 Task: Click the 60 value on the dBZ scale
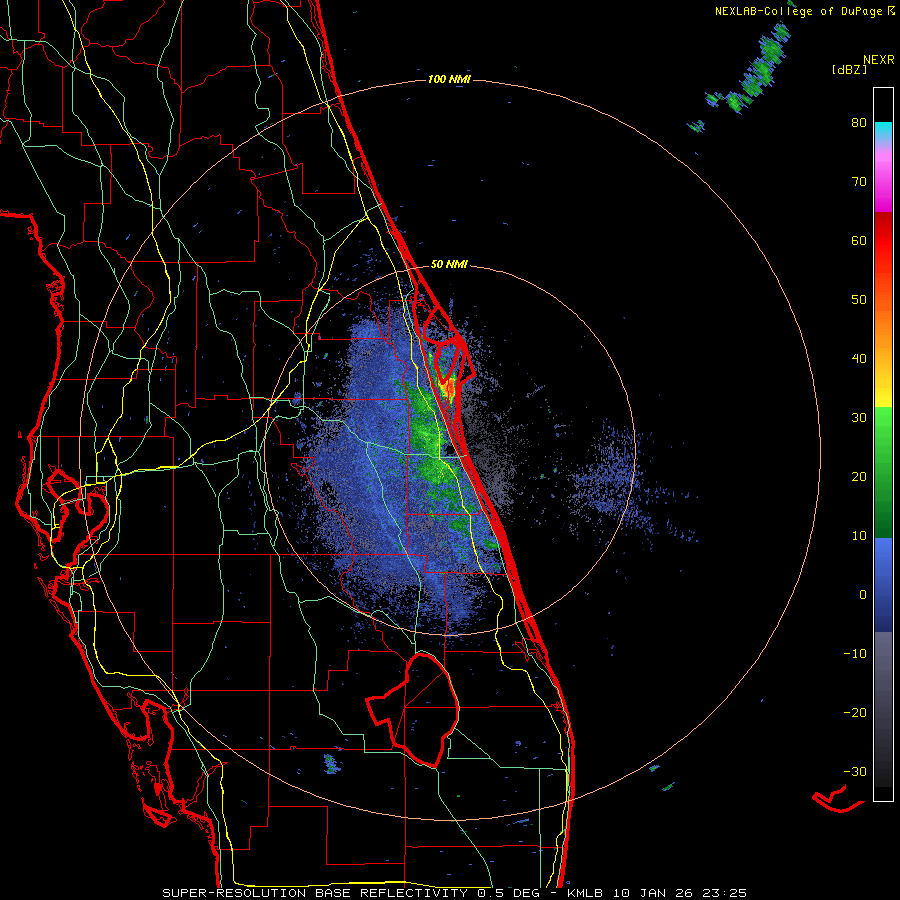point(859,240)
